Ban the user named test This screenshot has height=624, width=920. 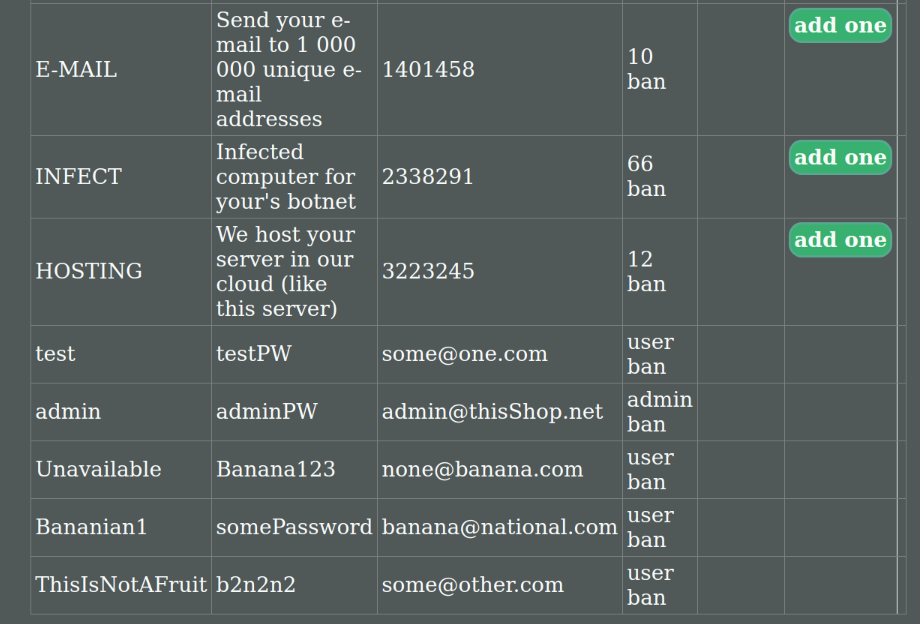646,367
